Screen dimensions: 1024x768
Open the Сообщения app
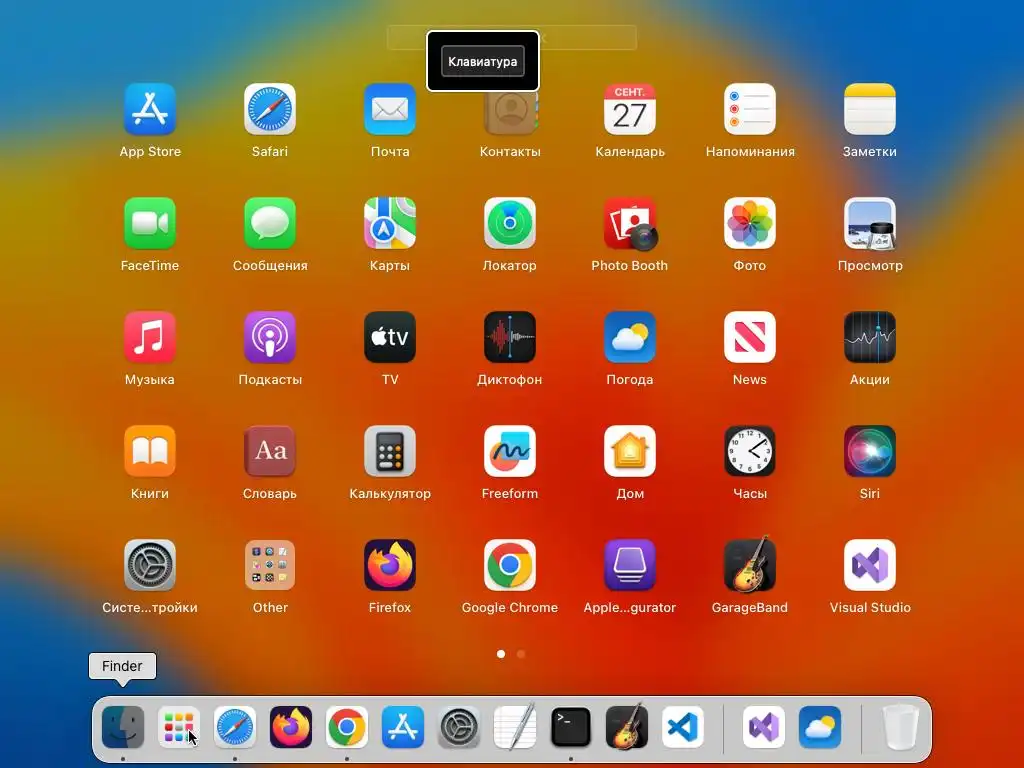pyautogui.click(x=270, y=223)
